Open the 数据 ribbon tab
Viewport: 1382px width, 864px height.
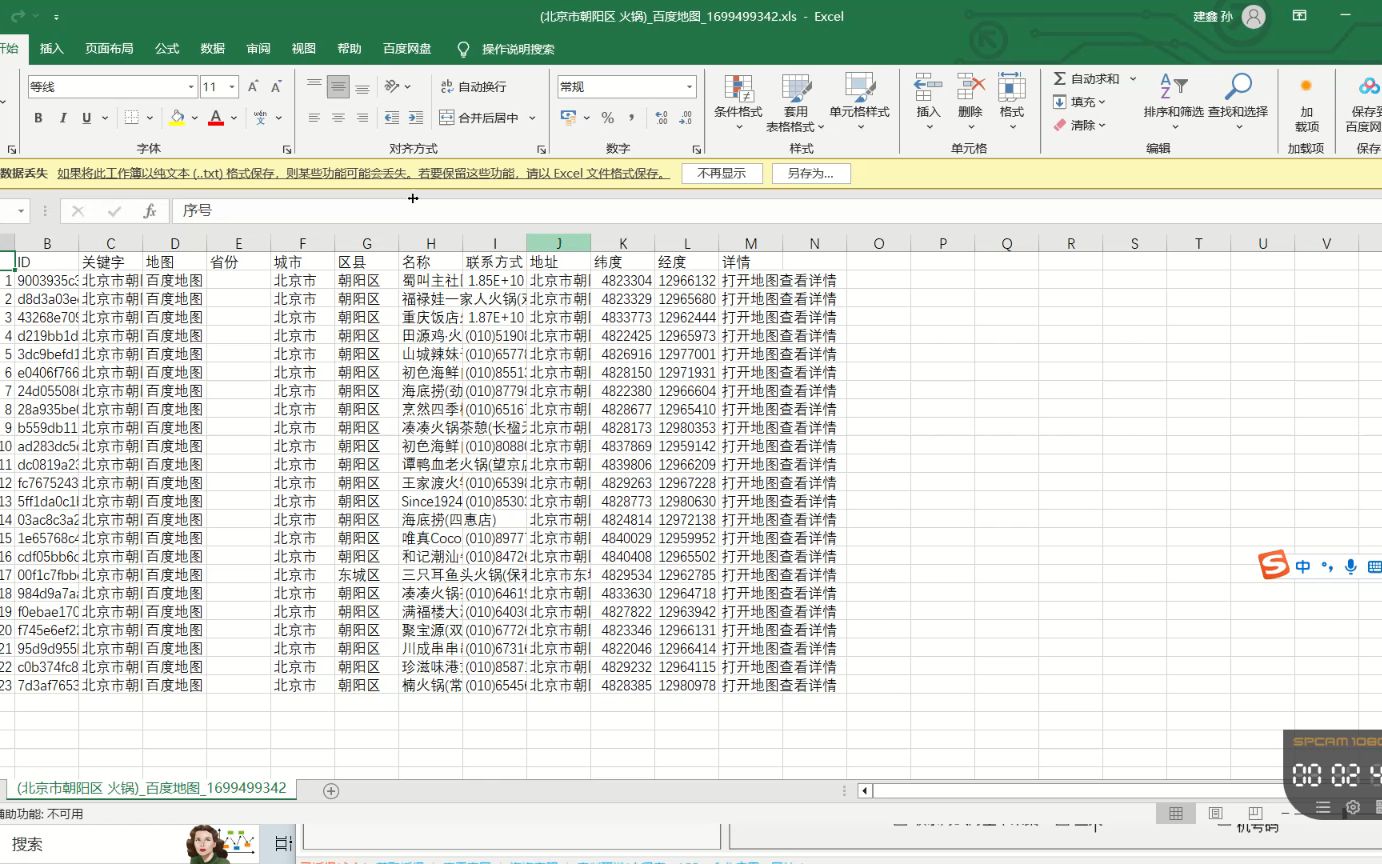pyautogui.click(x=213, y=48)
